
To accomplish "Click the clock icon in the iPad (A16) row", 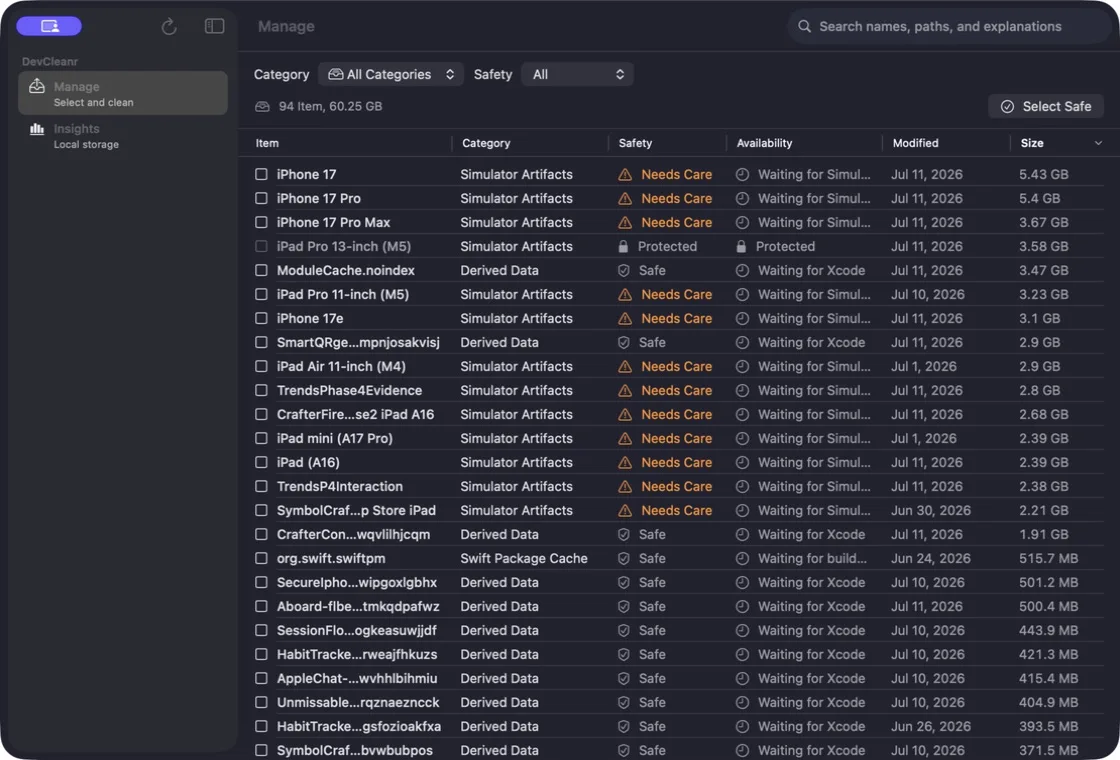I will [742, 463].
